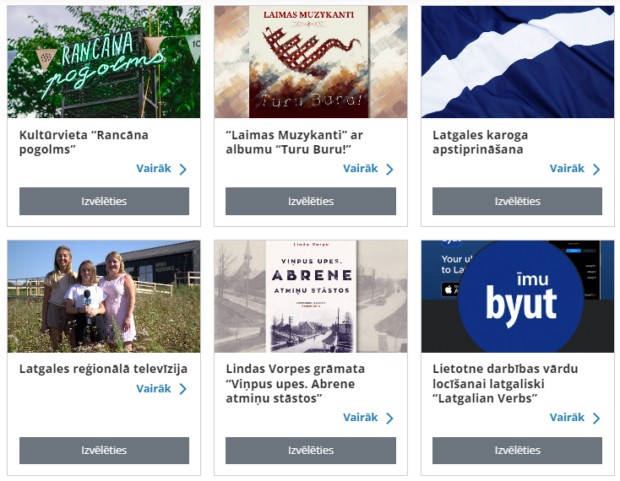Open Vairāk link for Latgalian Verbs app
Screen dimensions: 620x481
click(567, 417)
